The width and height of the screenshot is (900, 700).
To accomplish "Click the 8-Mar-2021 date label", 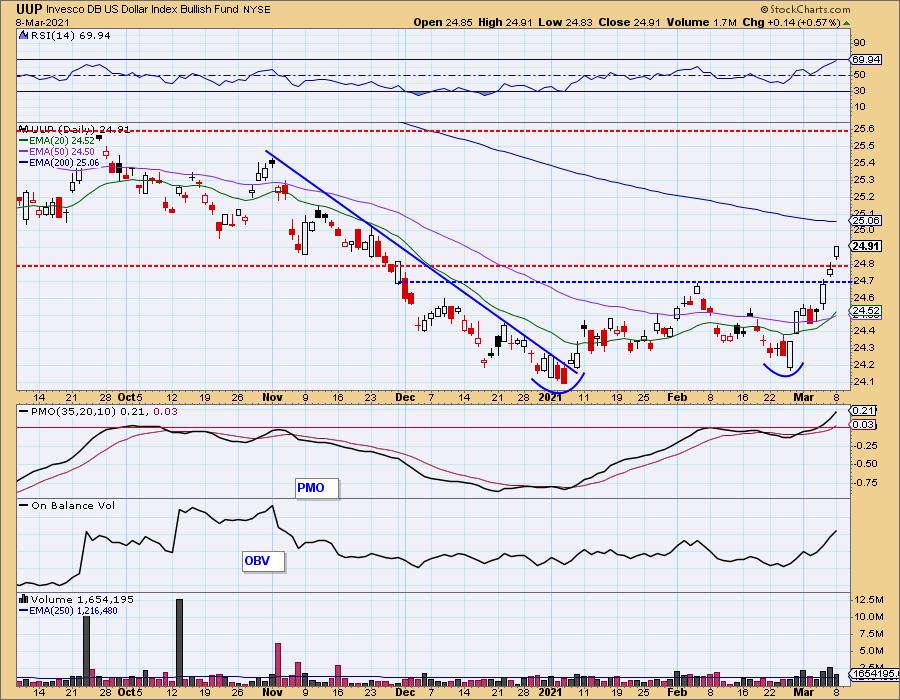I will pos(42,23).
